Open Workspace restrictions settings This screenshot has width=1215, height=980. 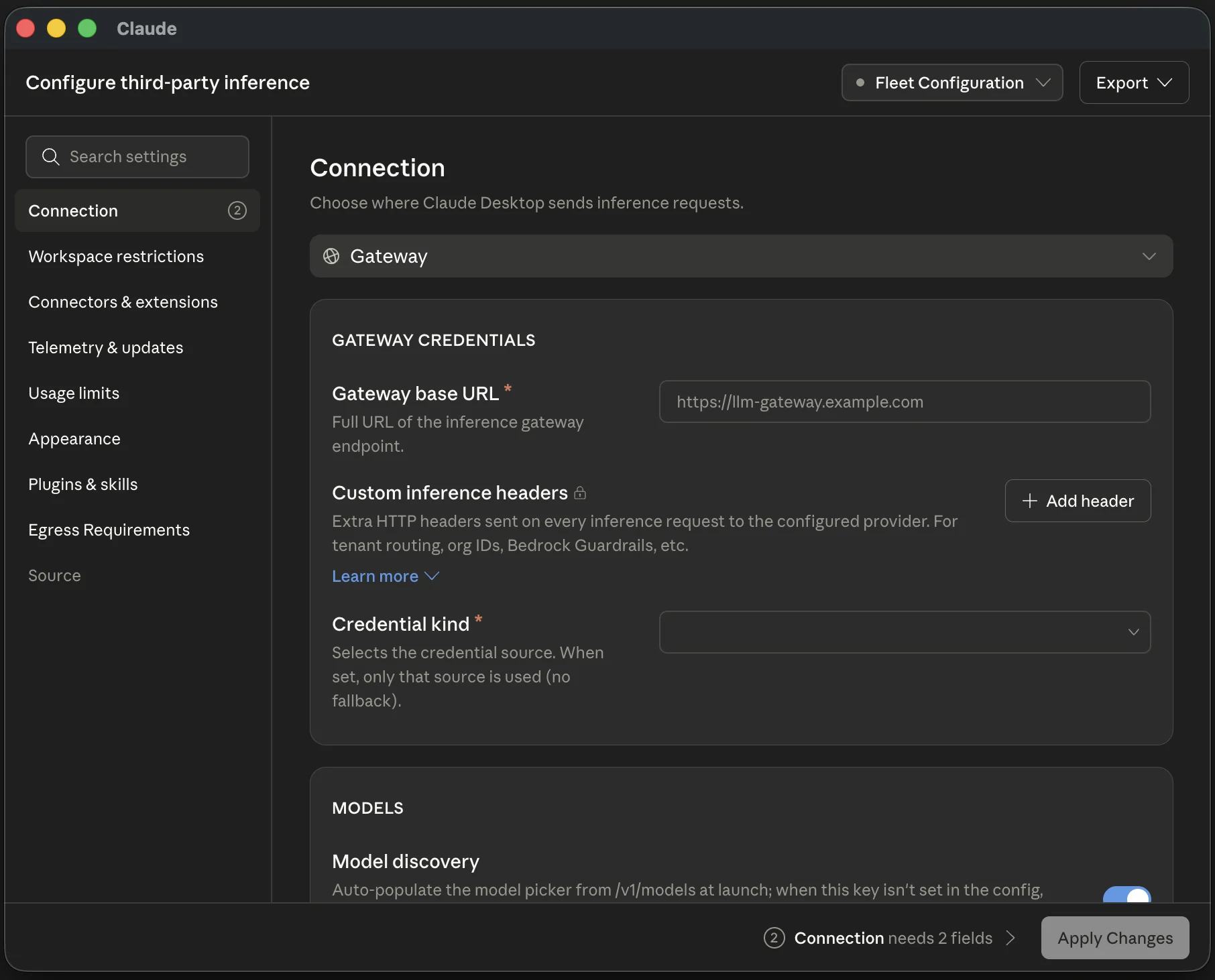coord(137,256)
